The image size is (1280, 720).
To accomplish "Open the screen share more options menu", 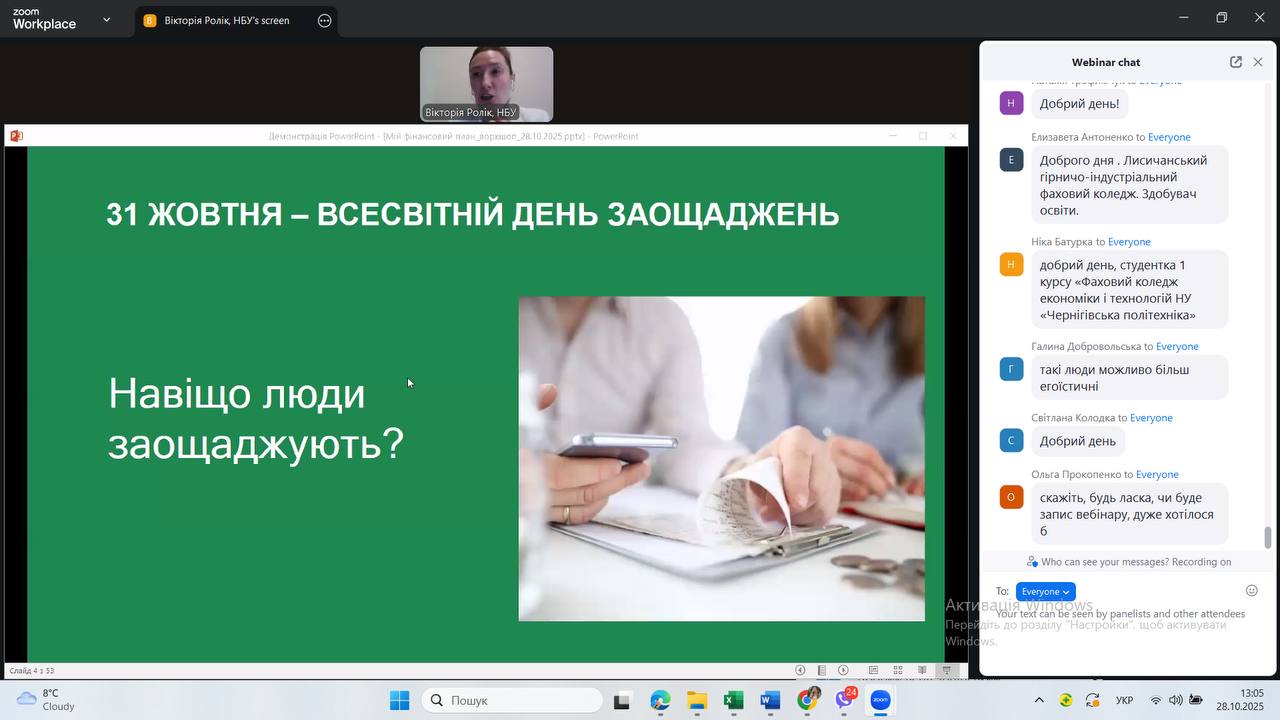I will tap(324, 20).
